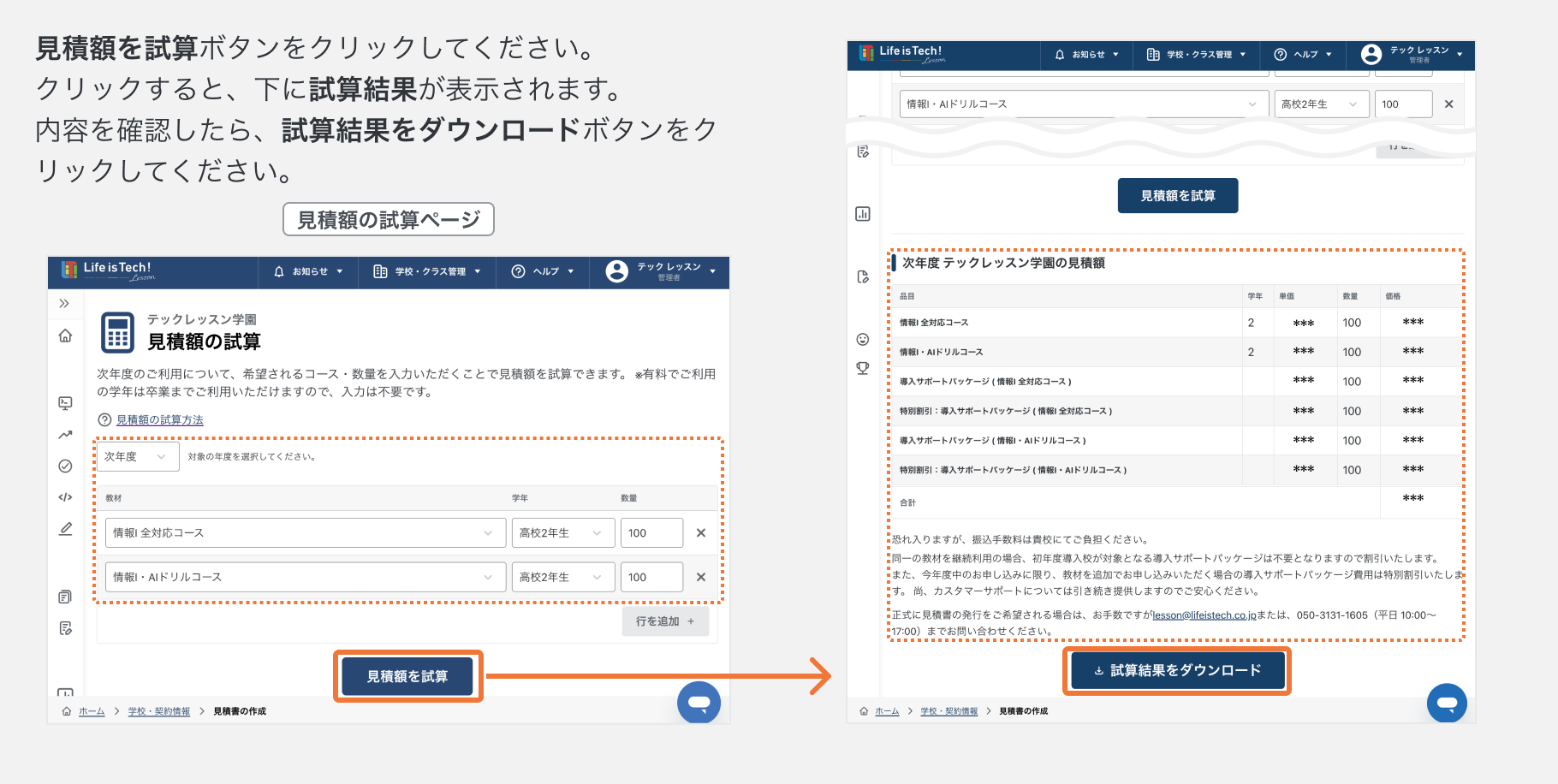This screenshot has height=784, width=1558.
Task: Click 見積額を試算 button in left screenshot
Action: 407,676
